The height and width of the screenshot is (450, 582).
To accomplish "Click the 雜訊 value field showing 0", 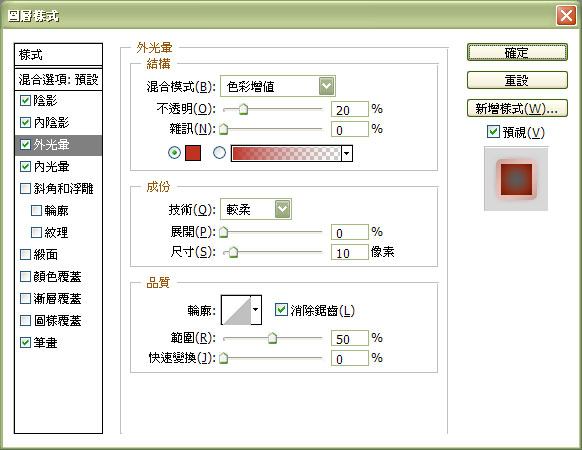I will point(350,130).
